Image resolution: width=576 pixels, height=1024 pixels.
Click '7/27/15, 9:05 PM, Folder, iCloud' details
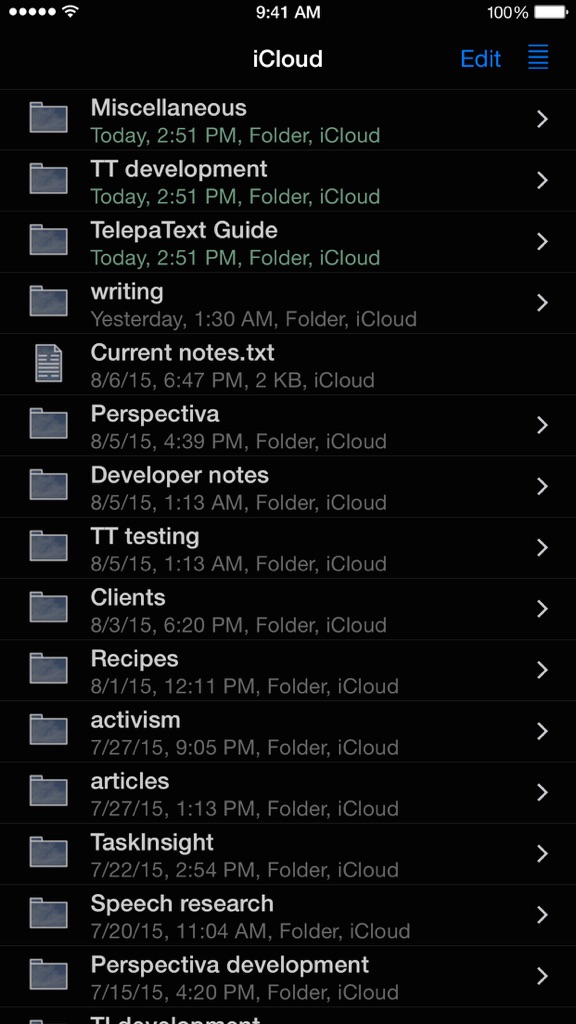pyautogui.click(x=244, y=748)
